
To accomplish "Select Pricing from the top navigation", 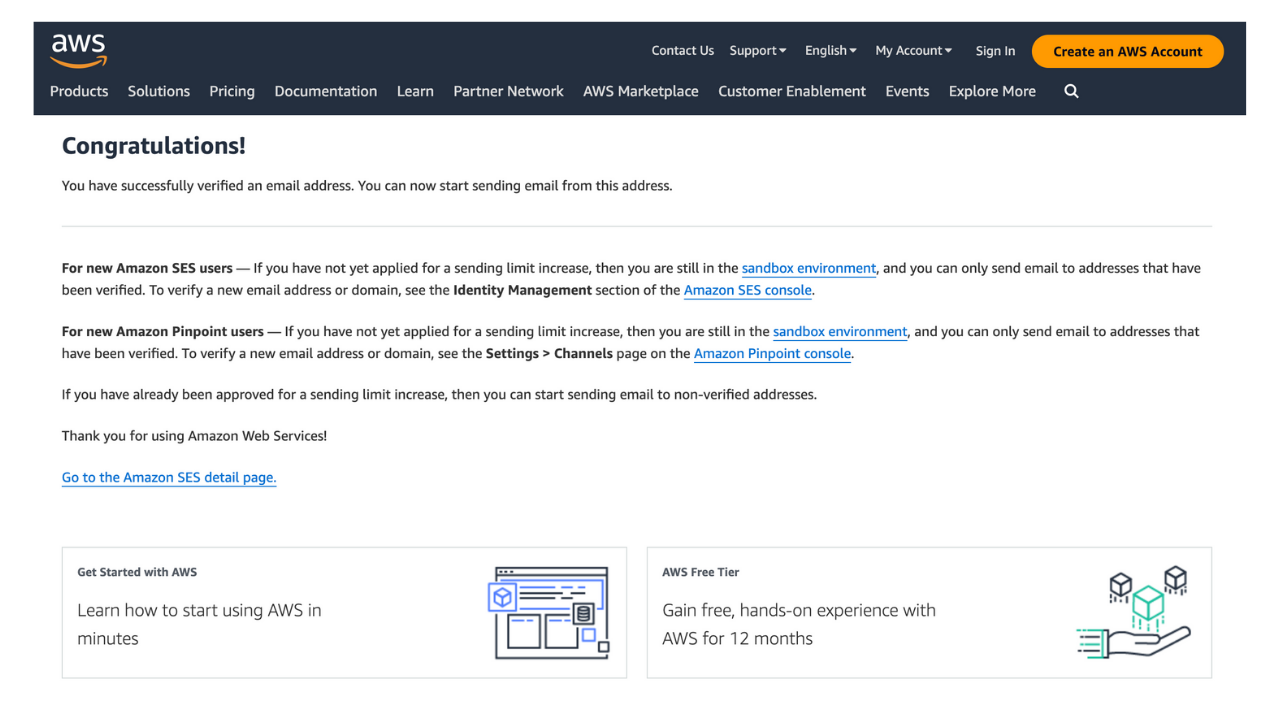I will pos(231,91).
